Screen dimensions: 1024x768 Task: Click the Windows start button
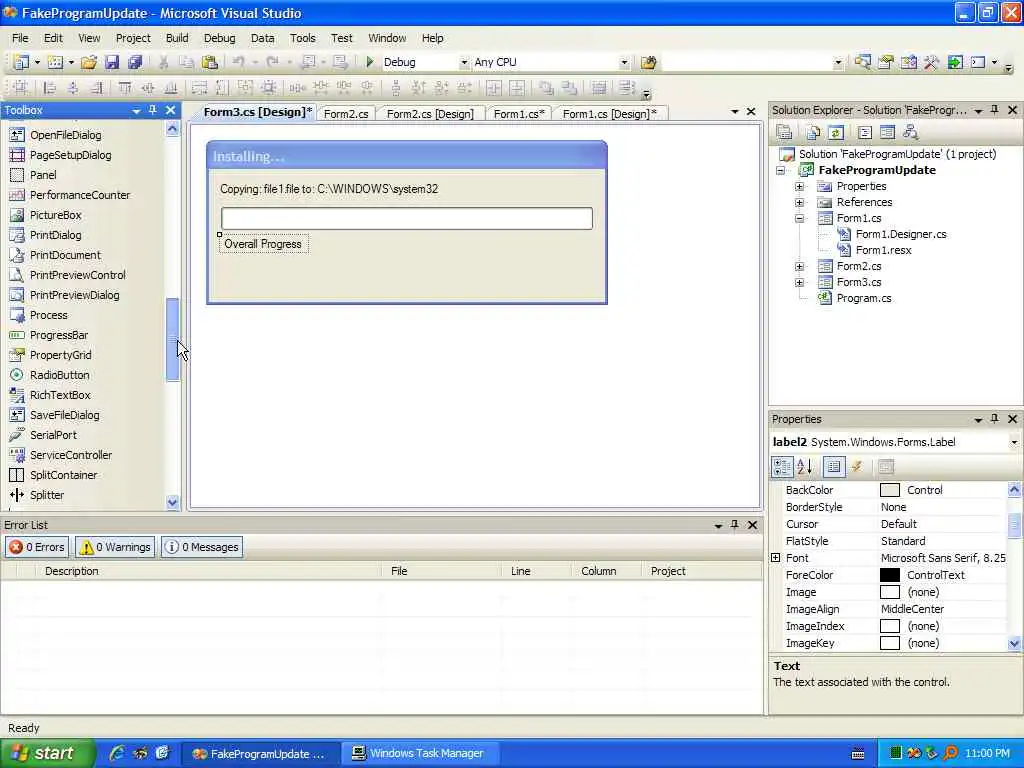click(x=48, y=753)
